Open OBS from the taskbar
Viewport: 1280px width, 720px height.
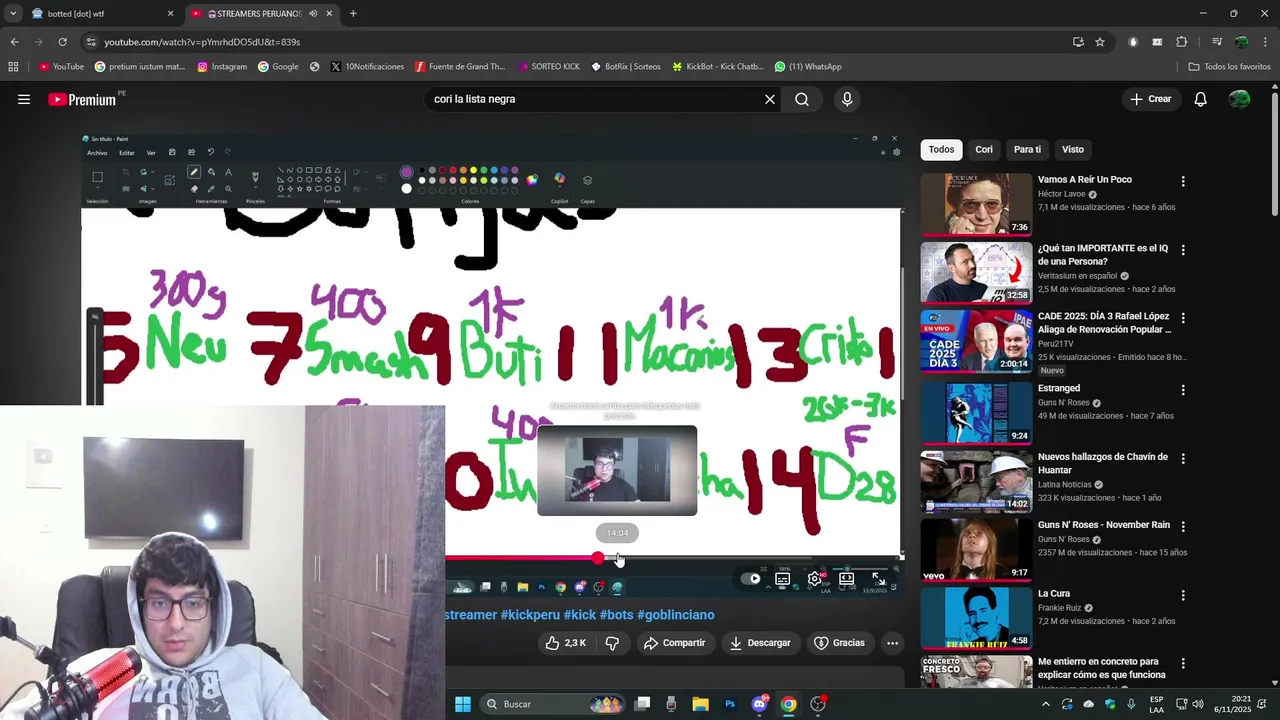coord(818,704)
